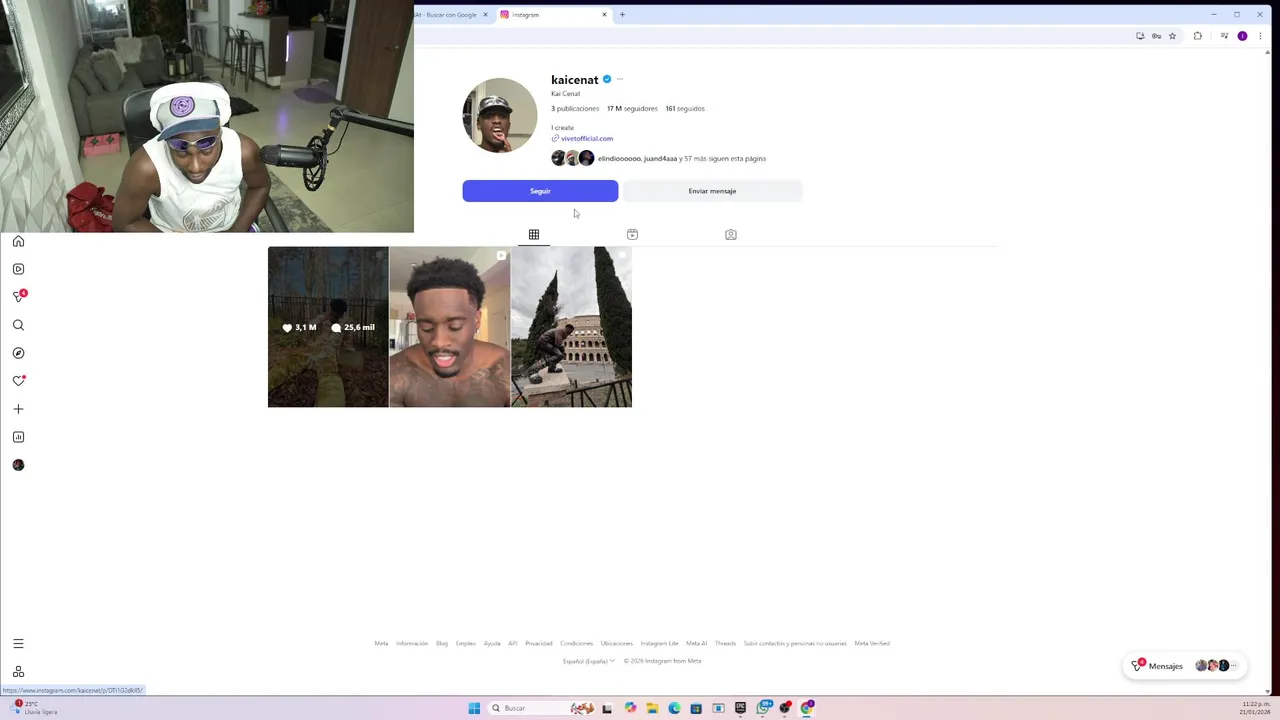
Task: Open Reels icon in Instagram sidebar
Action: (x=18, y=269)
